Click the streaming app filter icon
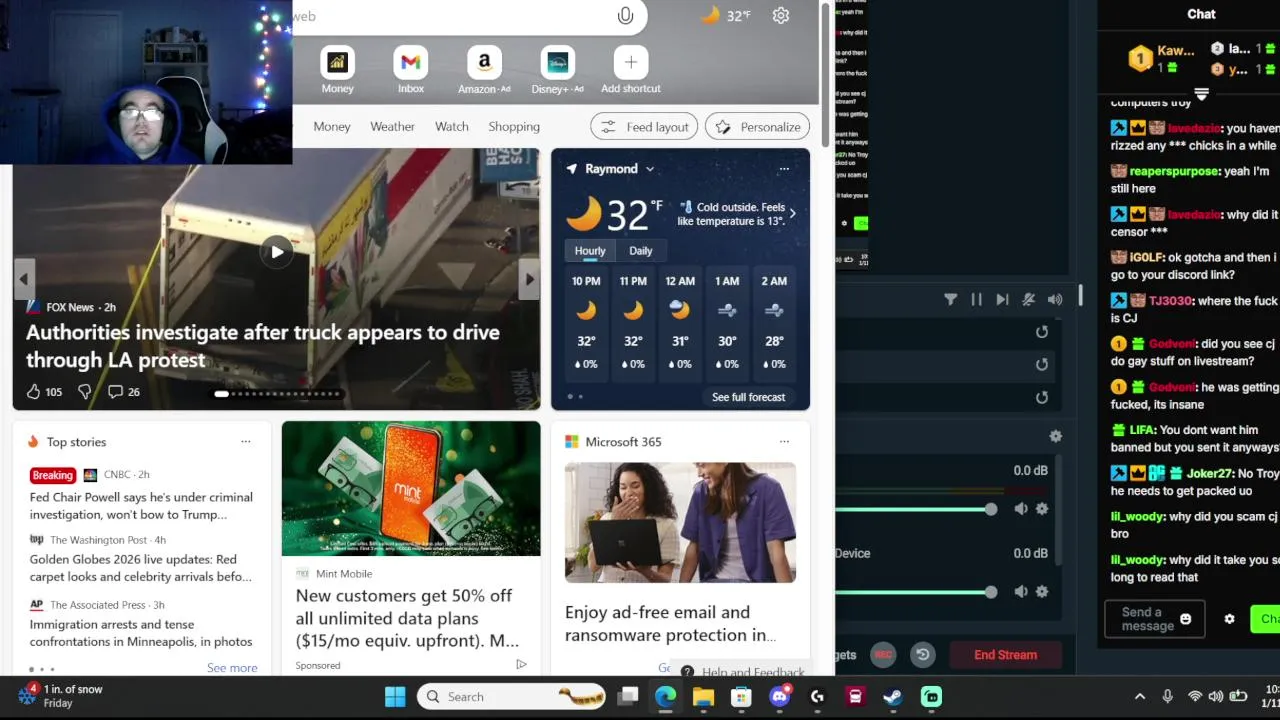This screenshot has width=1280, height=720. [950, 299]
